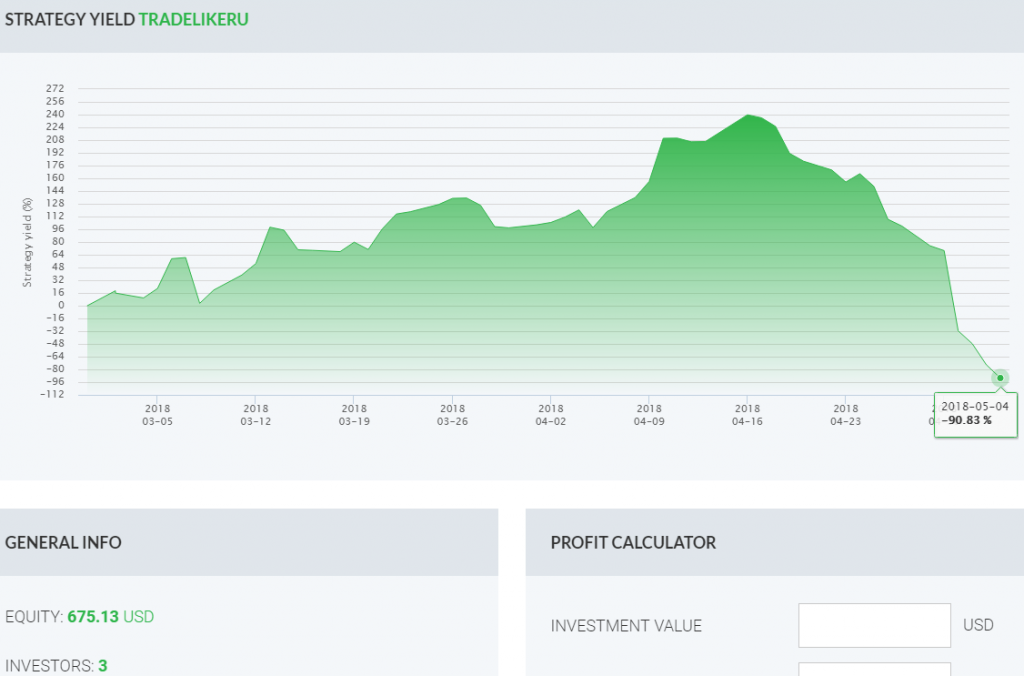Click the 2018 03-12 x-axis date label
This screenshot has width=1024, height=676.
click(x=255, y=415)
